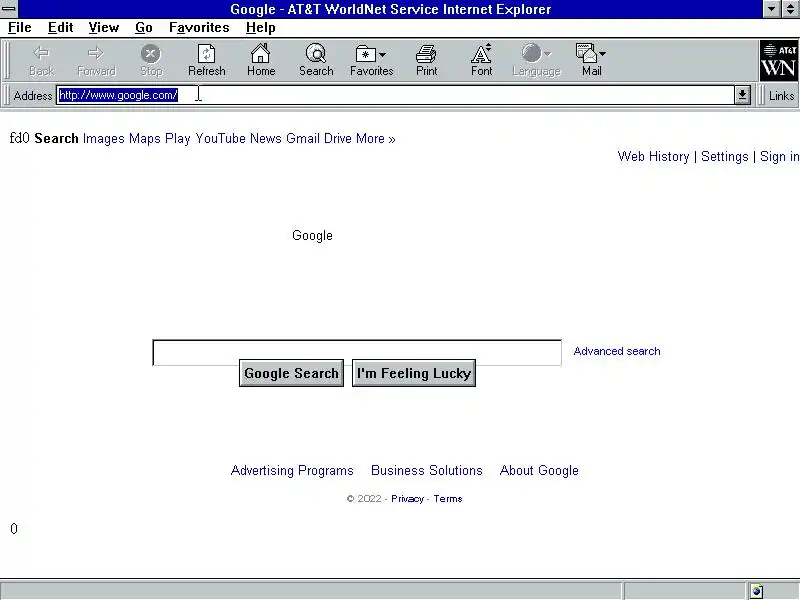Open the View menu

[x=104, y=28]
